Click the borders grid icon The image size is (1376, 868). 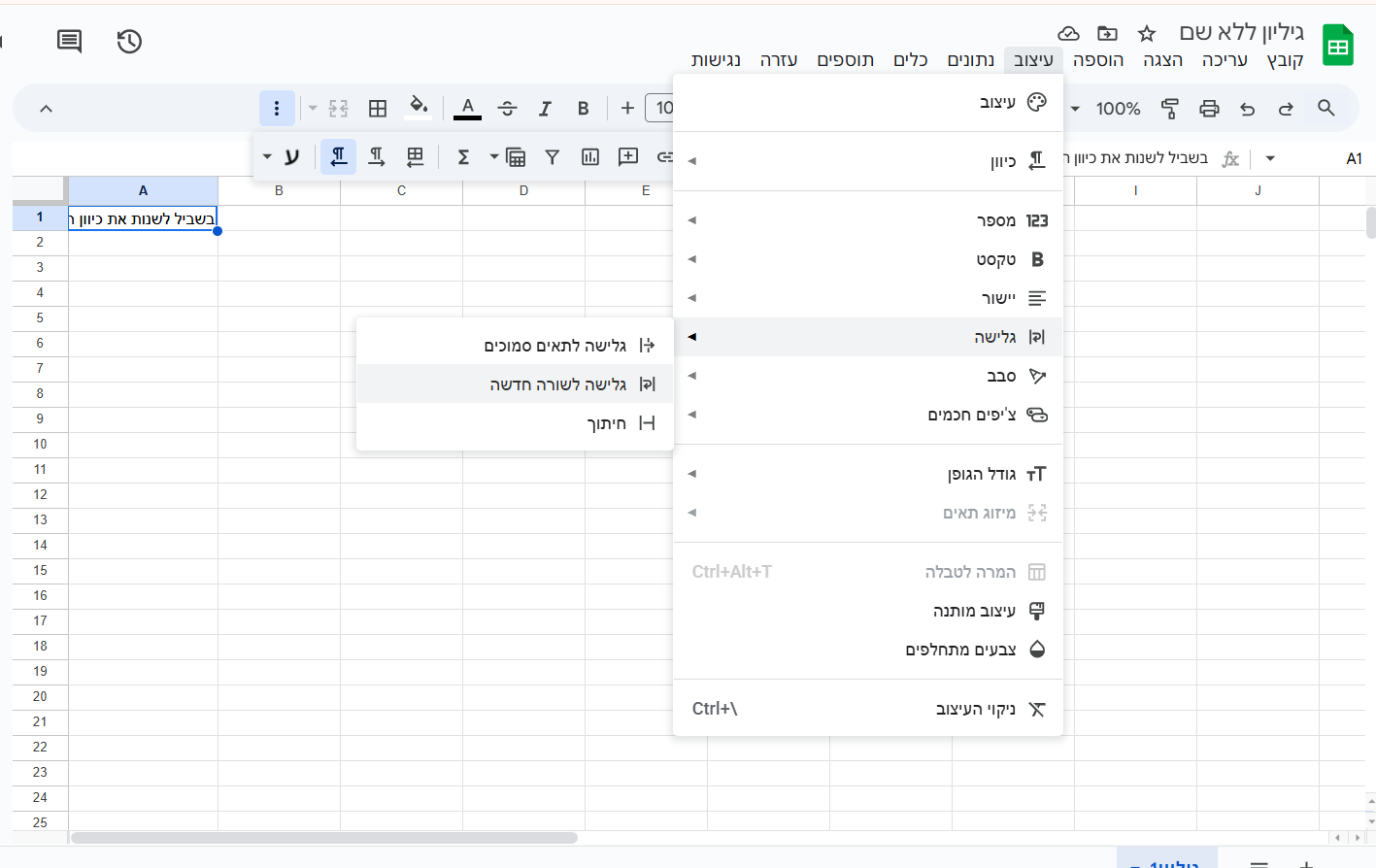click(x=378, y=109)
